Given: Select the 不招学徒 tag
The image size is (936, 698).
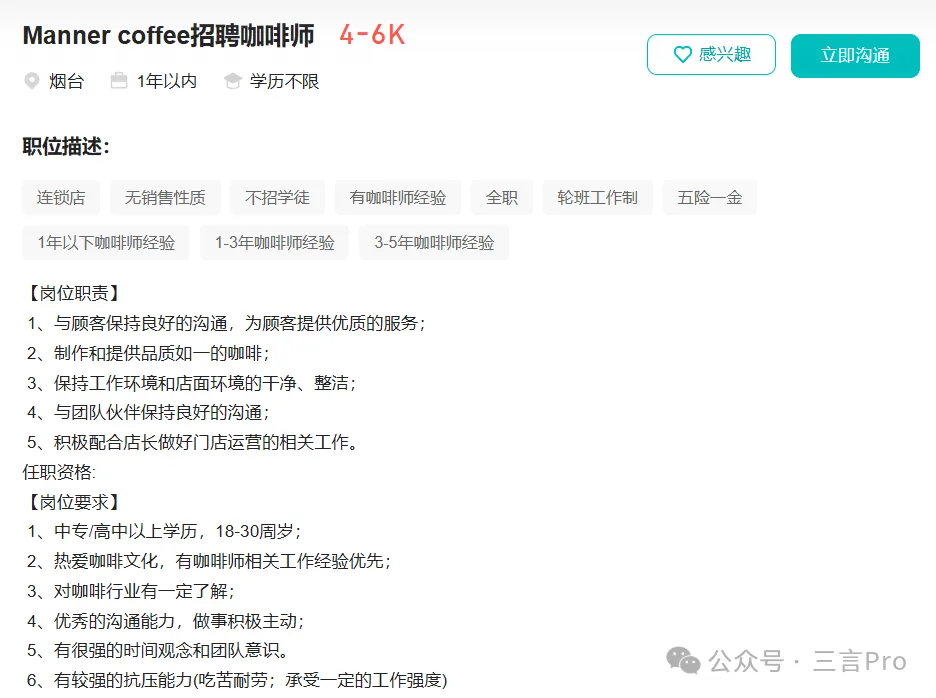Looking at the screenshot, I should point(278,198).
